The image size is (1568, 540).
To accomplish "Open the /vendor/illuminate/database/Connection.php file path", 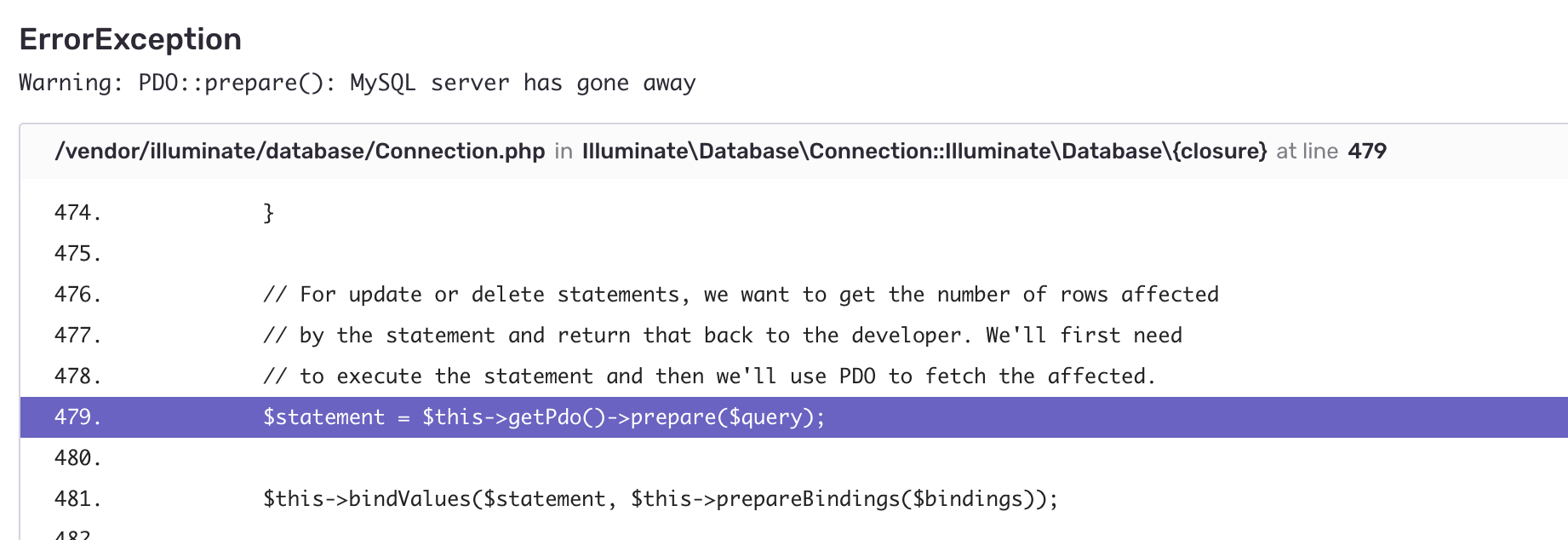I will point(300,151).
